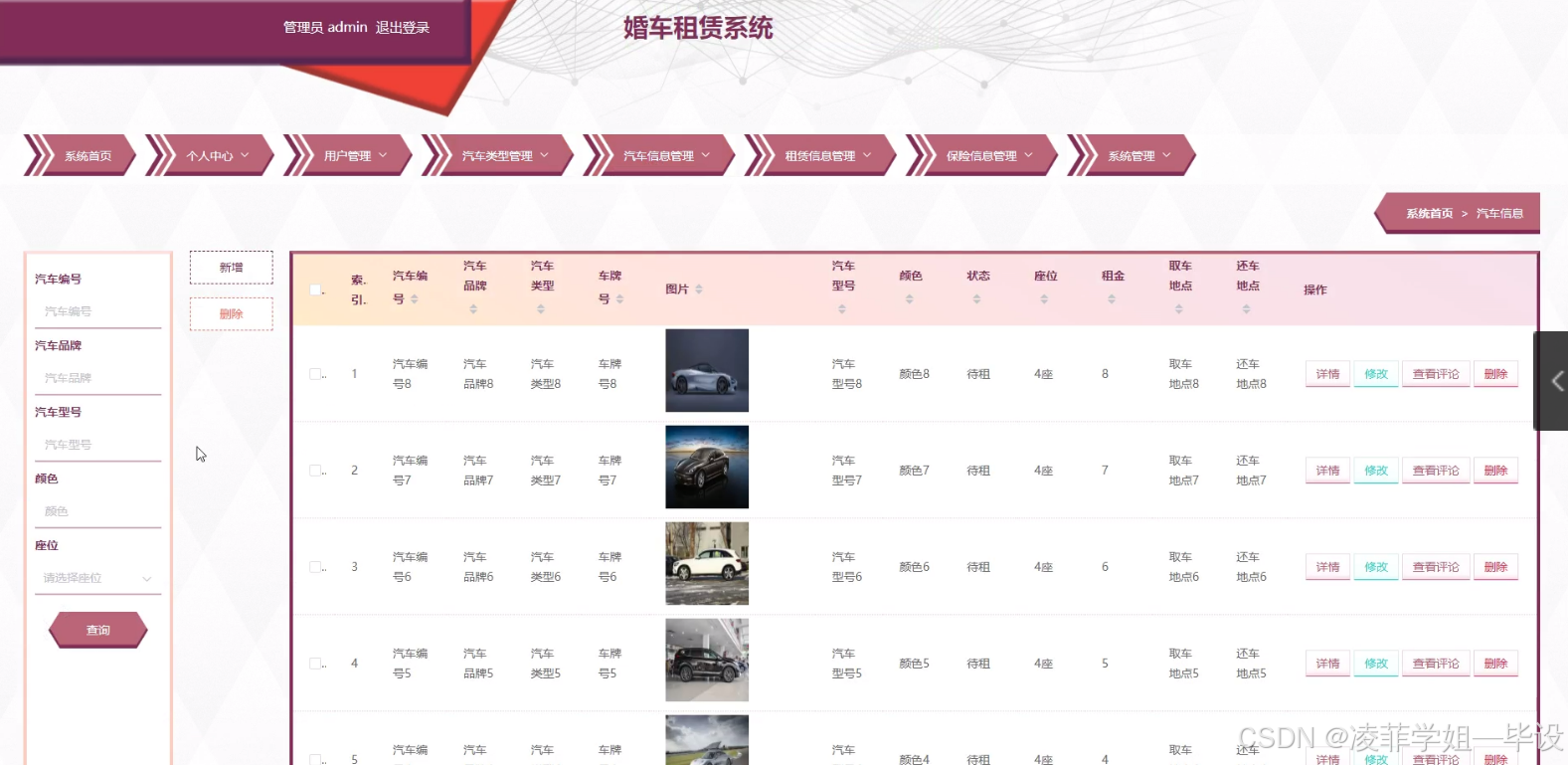Image resolution: width=1568 pixels, height=765 pixels.
Task: Click 修改 for 汽车编号8 row
Action: pos(1376,374)
